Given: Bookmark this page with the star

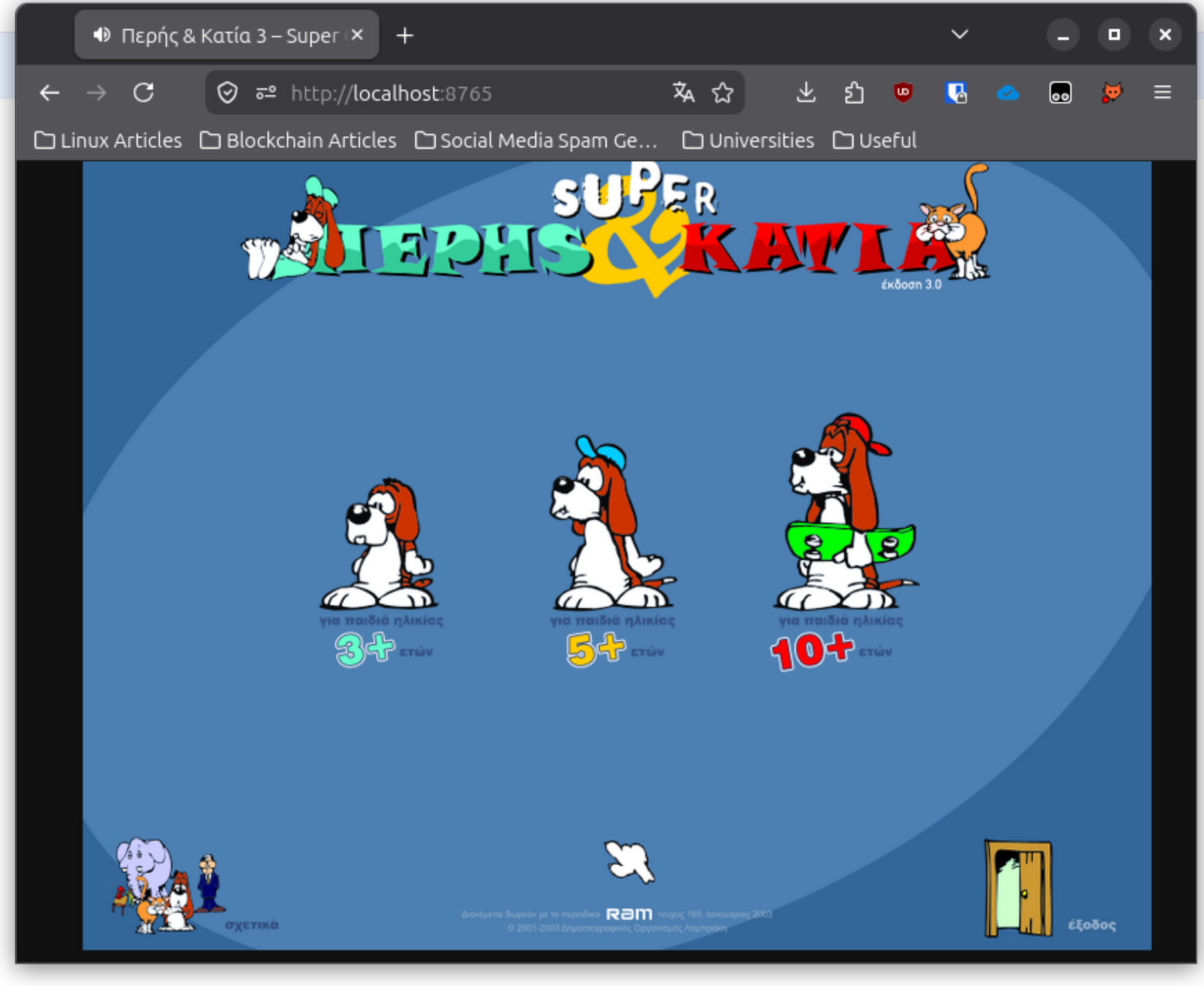Looking at the screenshot, I should point(723,92).
